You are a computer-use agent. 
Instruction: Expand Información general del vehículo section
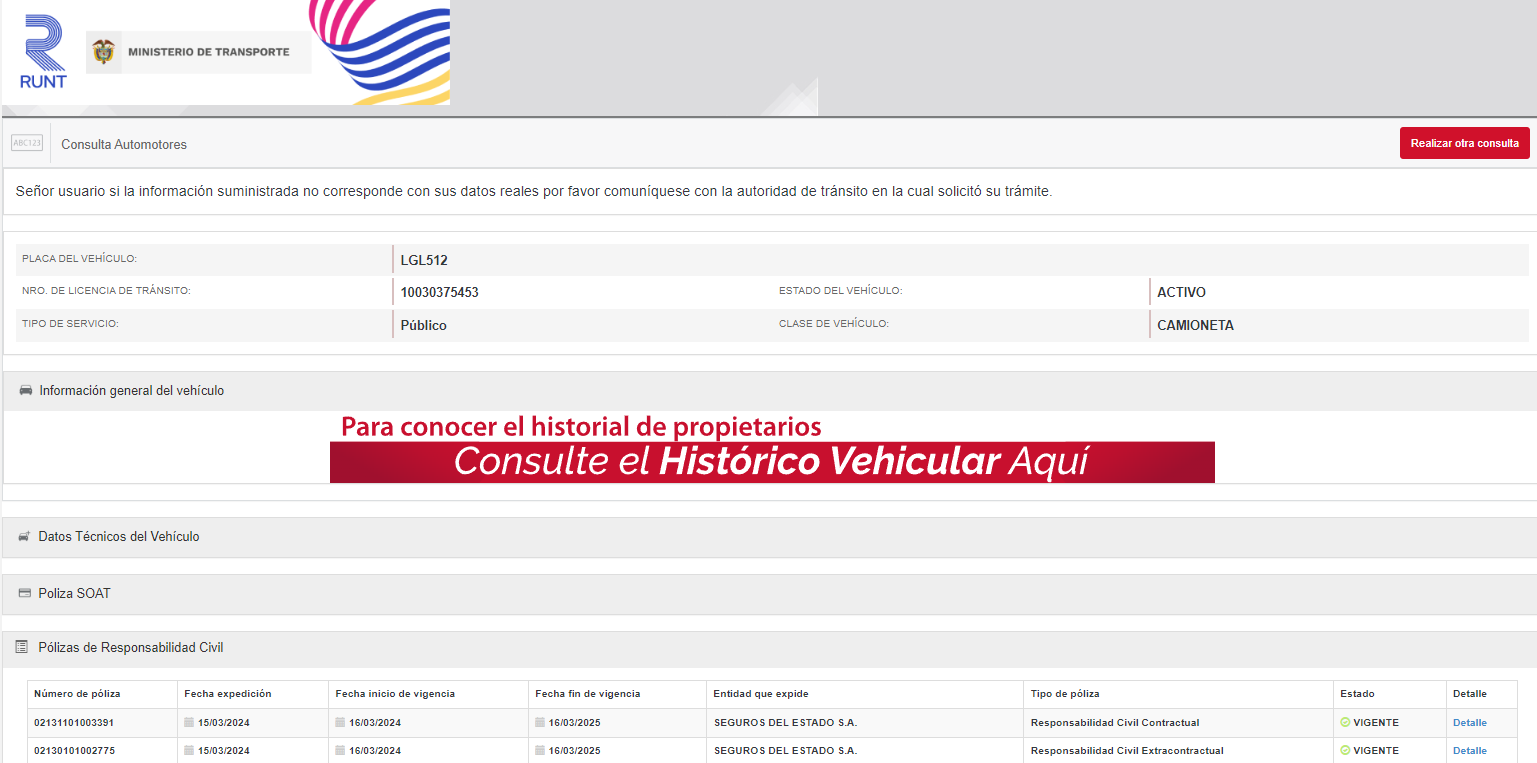point(132,390)
